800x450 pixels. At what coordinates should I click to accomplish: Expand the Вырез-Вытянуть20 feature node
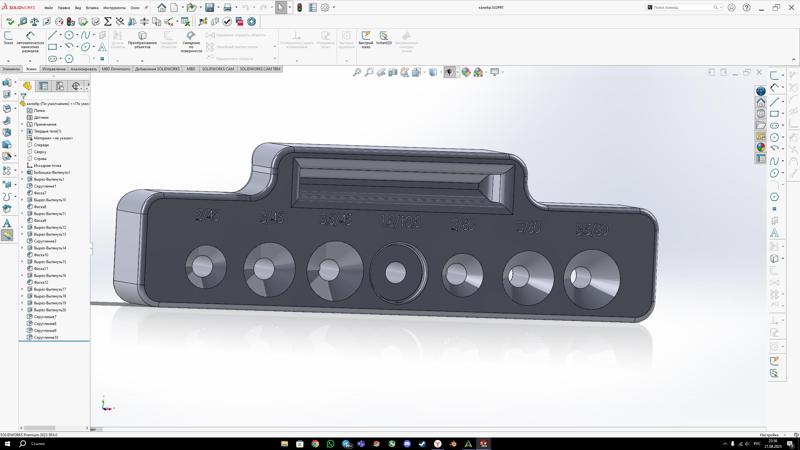(22, 310)
